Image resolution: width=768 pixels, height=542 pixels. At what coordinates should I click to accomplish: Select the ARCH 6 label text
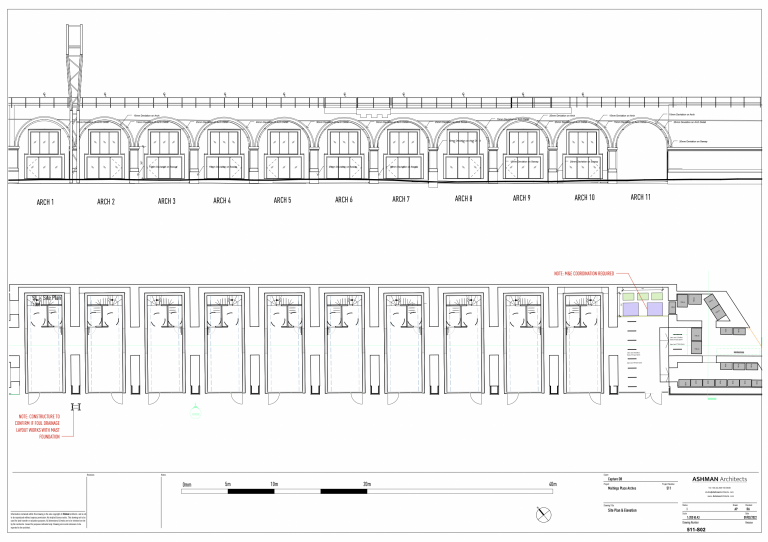pyautogui.click(x=343, y=200)
